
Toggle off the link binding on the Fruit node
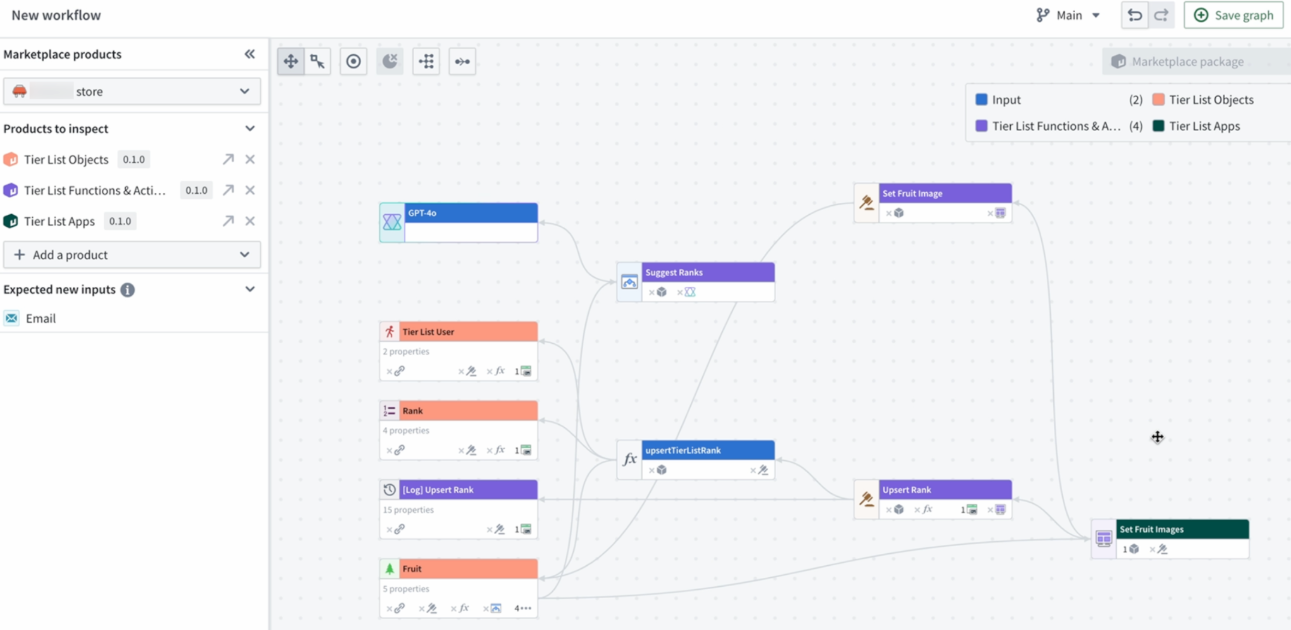coord(397,607)
